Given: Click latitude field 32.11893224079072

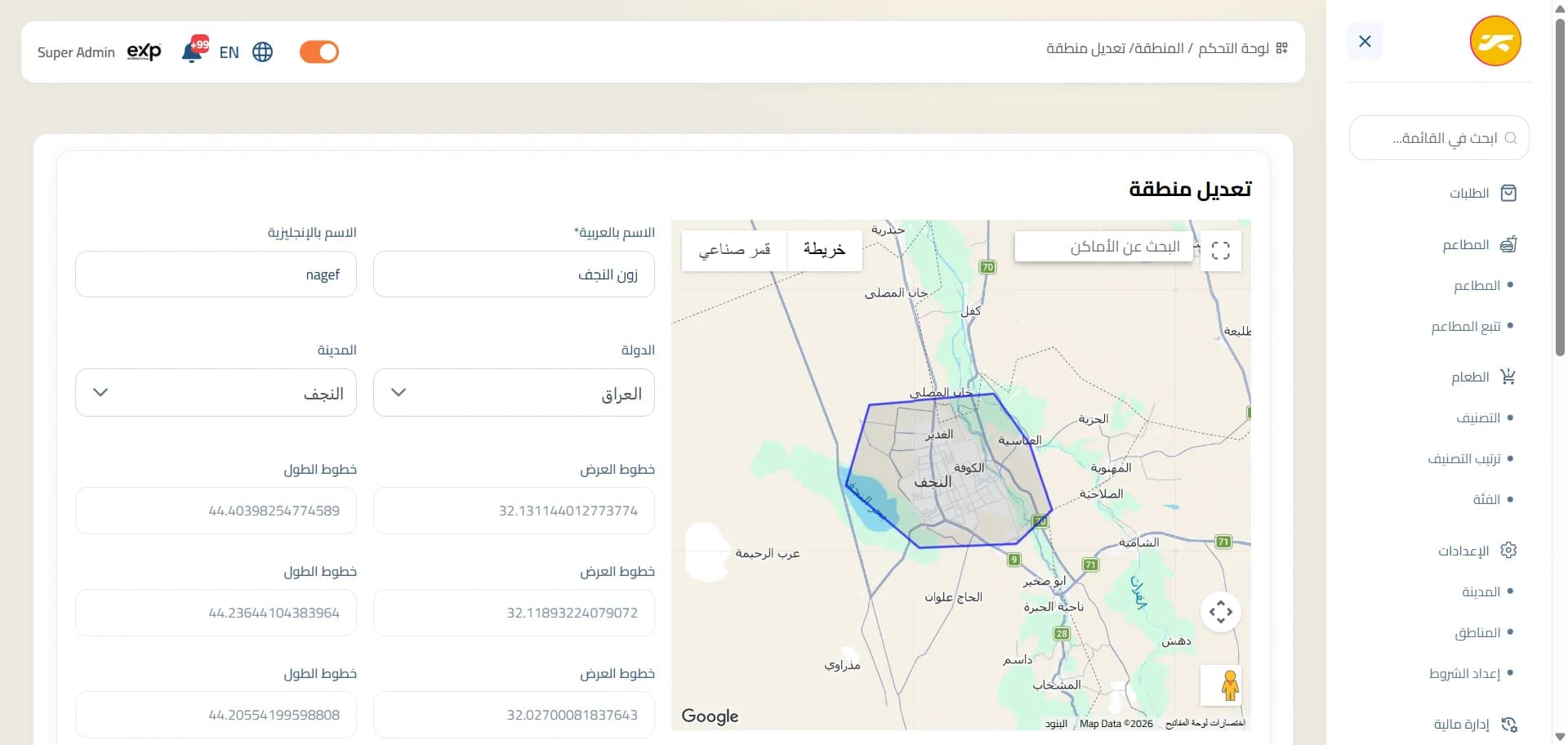Looking at the screenshot, I should tap(514, 613).
